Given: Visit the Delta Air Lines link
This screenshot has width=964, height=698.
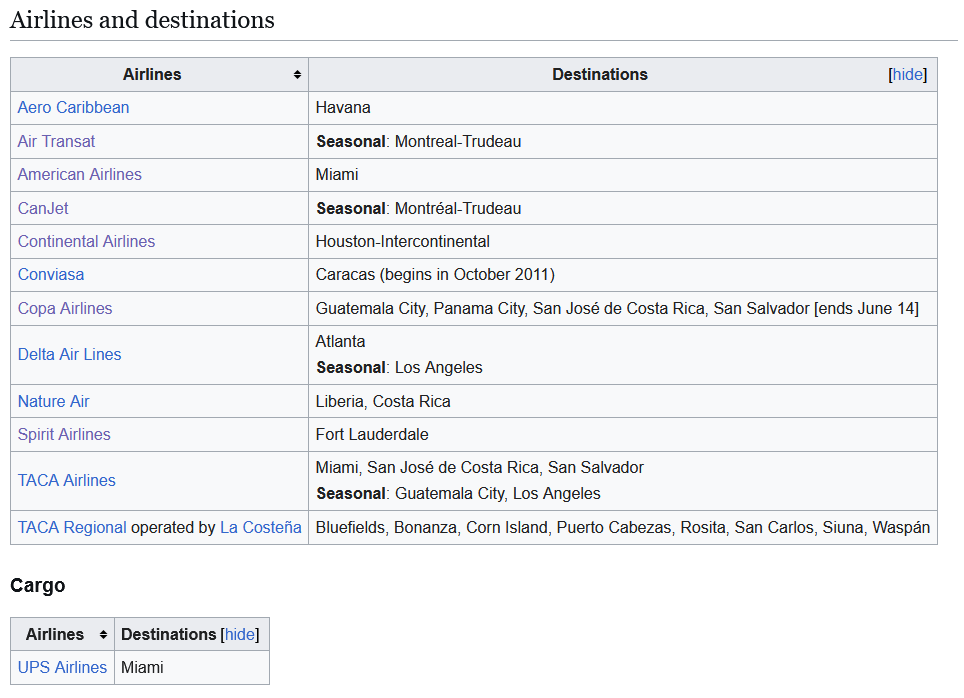Looking at the screenshot, I should (69, 355).
